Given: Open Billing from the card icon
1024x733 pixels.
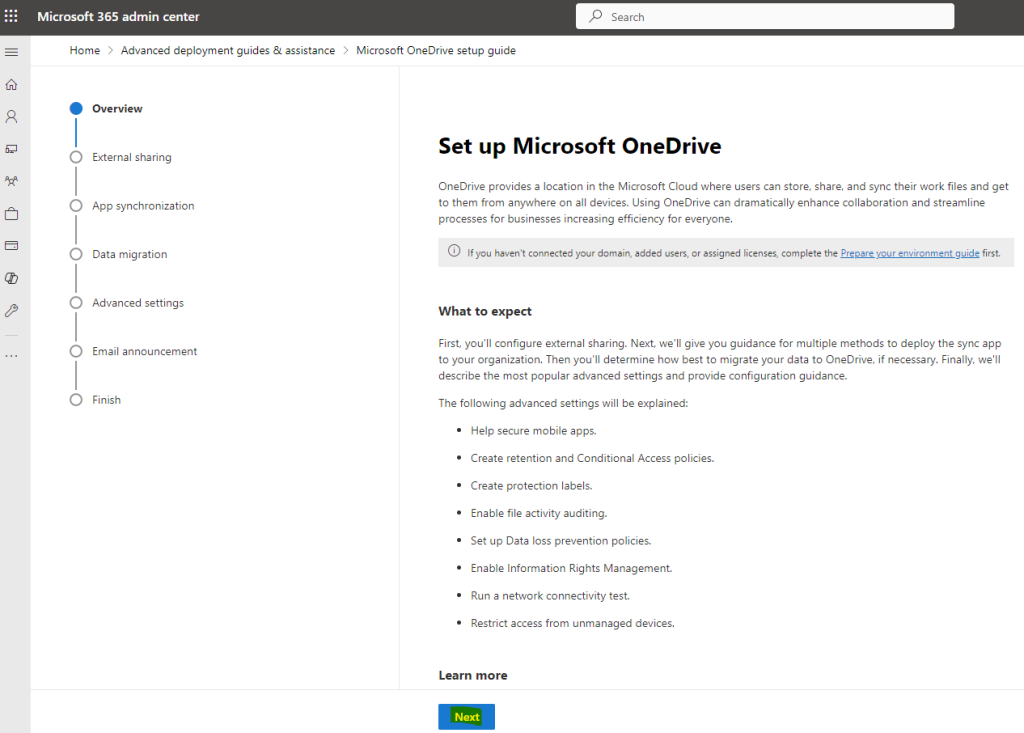Looking at the screenshot, I should click(12, 246).
